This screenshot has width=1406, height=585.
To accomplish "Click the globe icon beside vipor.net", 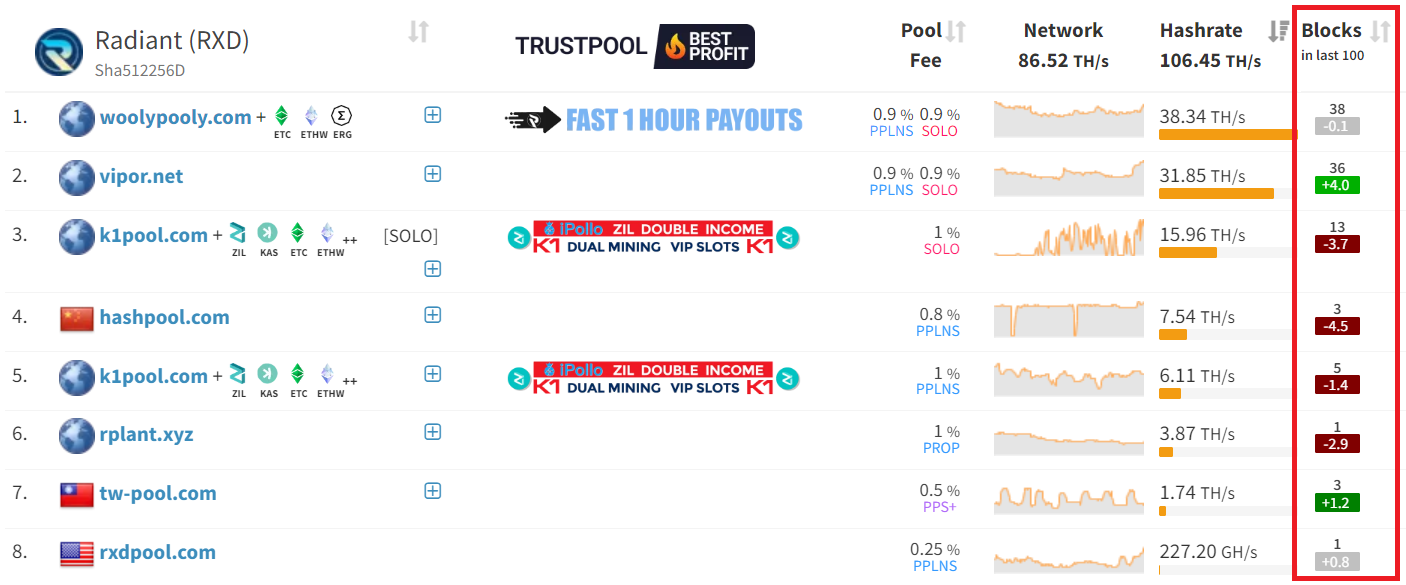I will tap(76, 177).
